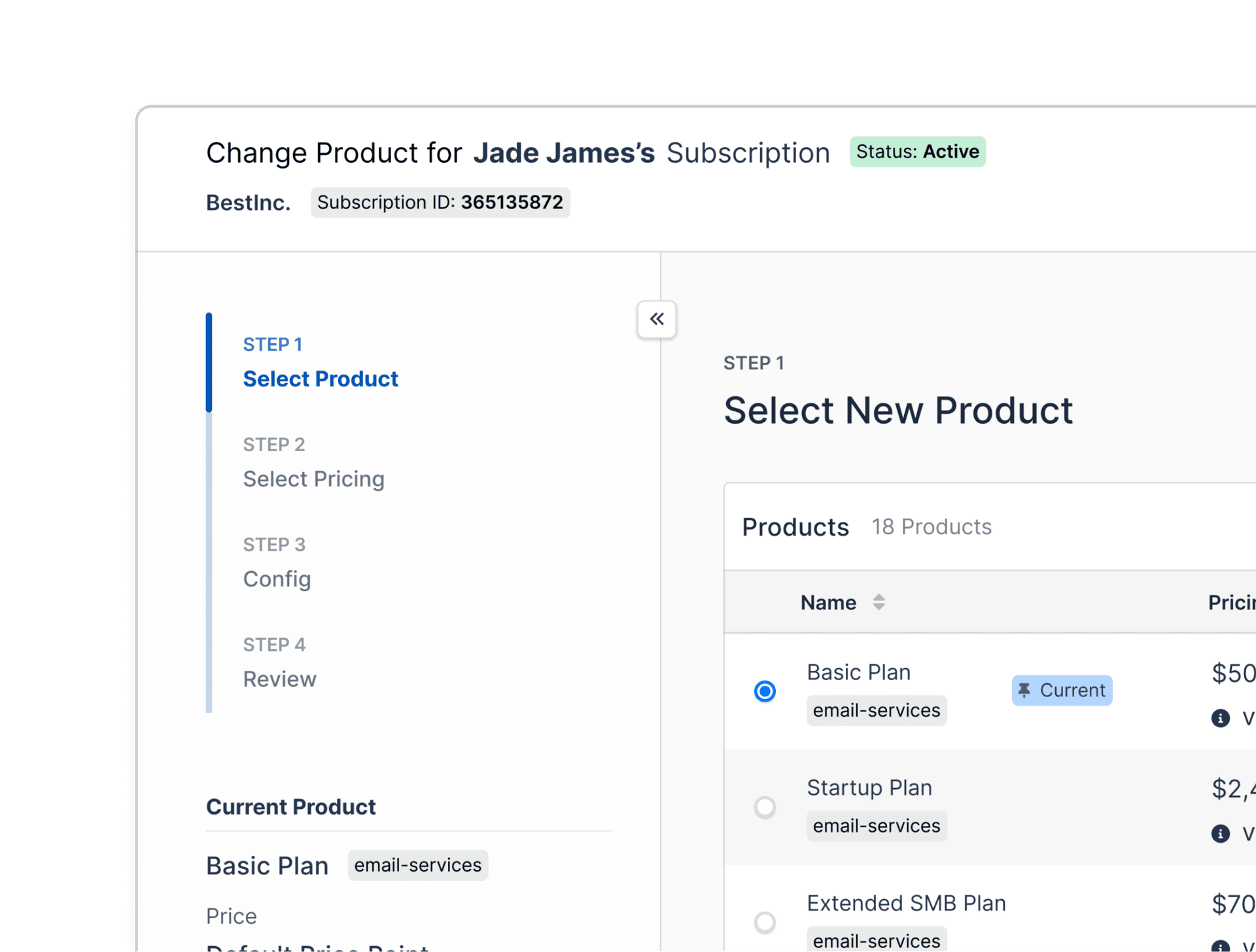Image resolution: width=1256 pixels, height=952 pixels.
Task: Click the pin icon on Current badge
Action: click(x=1024, y=690)
